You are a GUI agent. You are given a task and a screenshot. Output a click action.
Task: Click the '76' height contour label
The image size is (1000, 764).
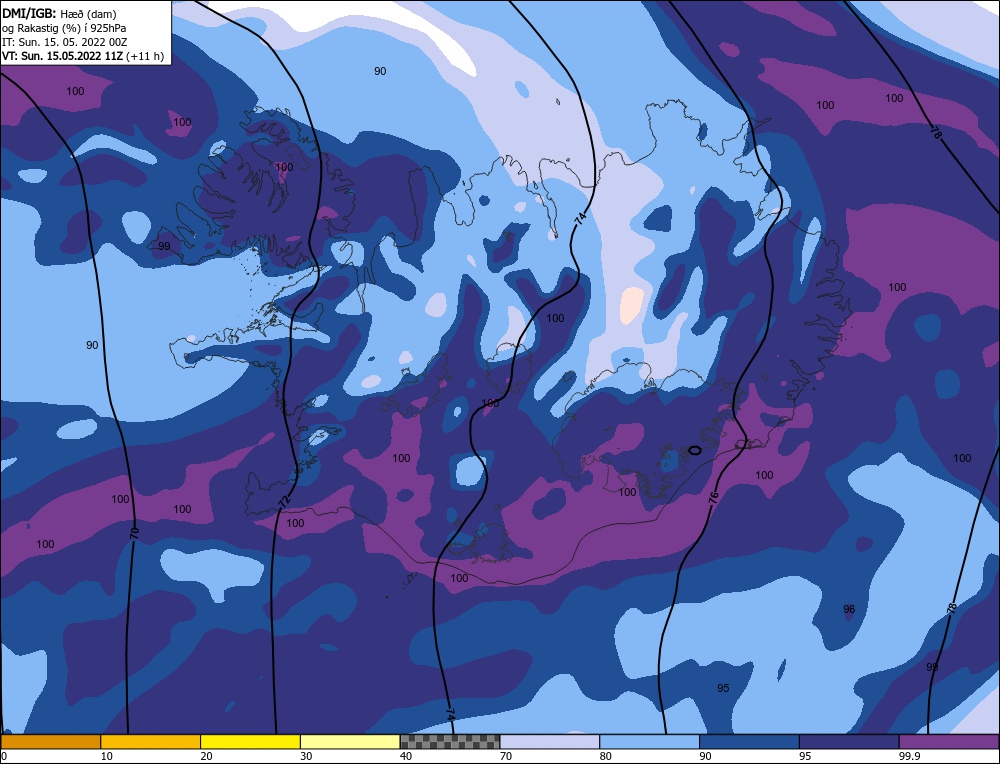[x=714, y=498]
